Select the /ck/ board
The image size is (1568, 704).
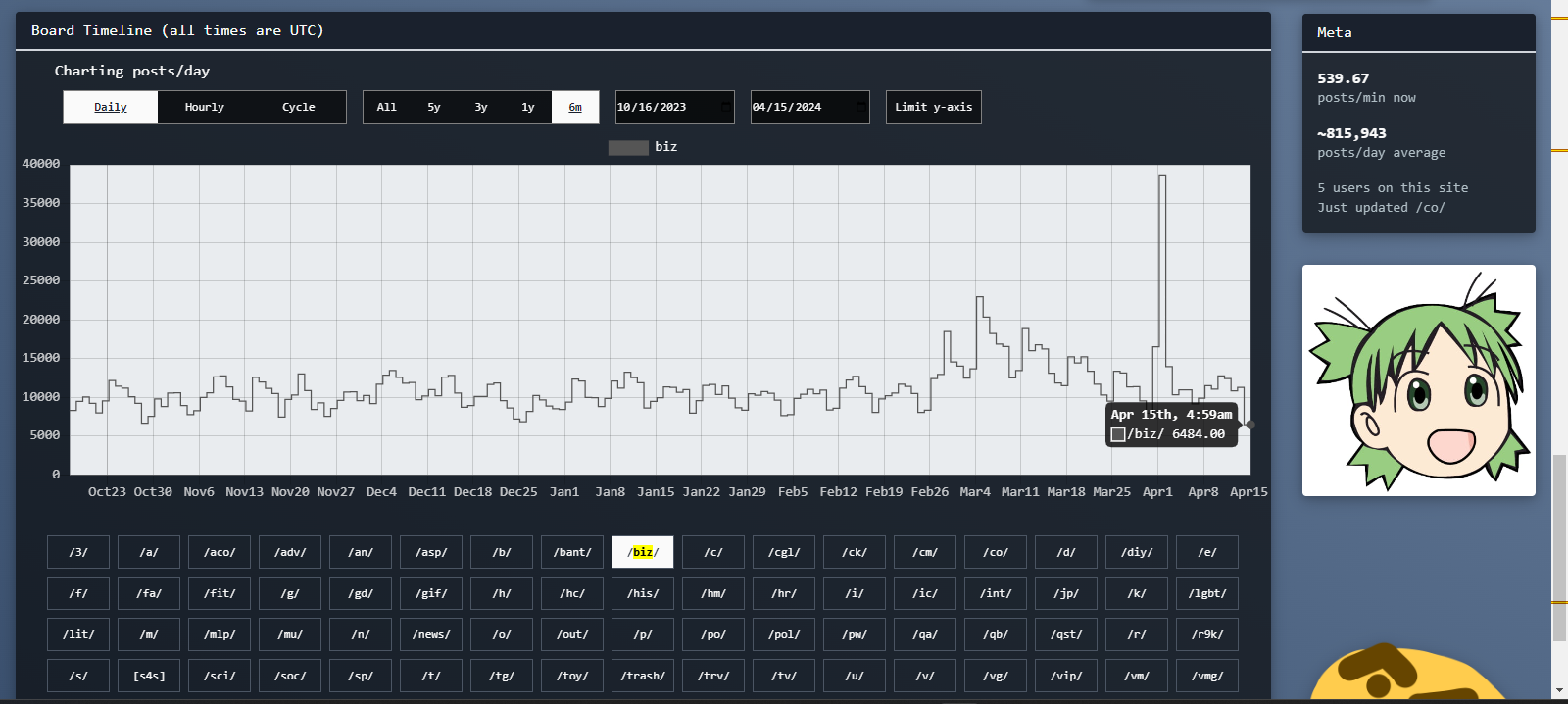[x=855, y=552]
